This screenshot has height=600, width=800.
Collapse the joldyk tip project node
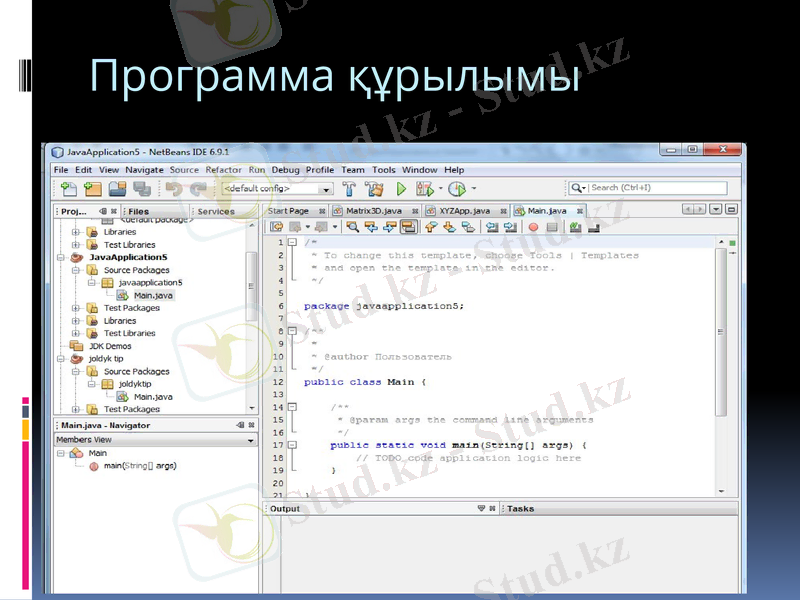tap(59, 358)
